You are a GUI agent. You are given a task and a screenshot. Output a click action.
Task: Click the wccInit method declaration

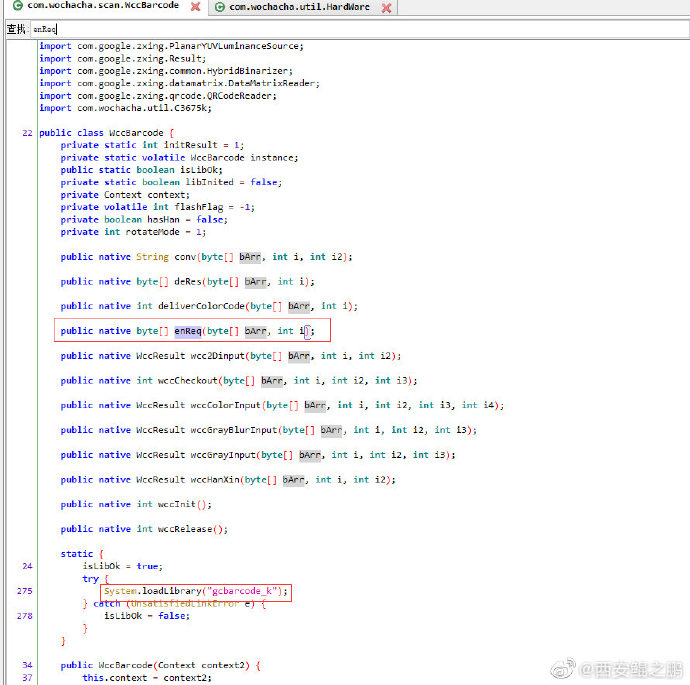pyautogui.click(x=136, y=504)
